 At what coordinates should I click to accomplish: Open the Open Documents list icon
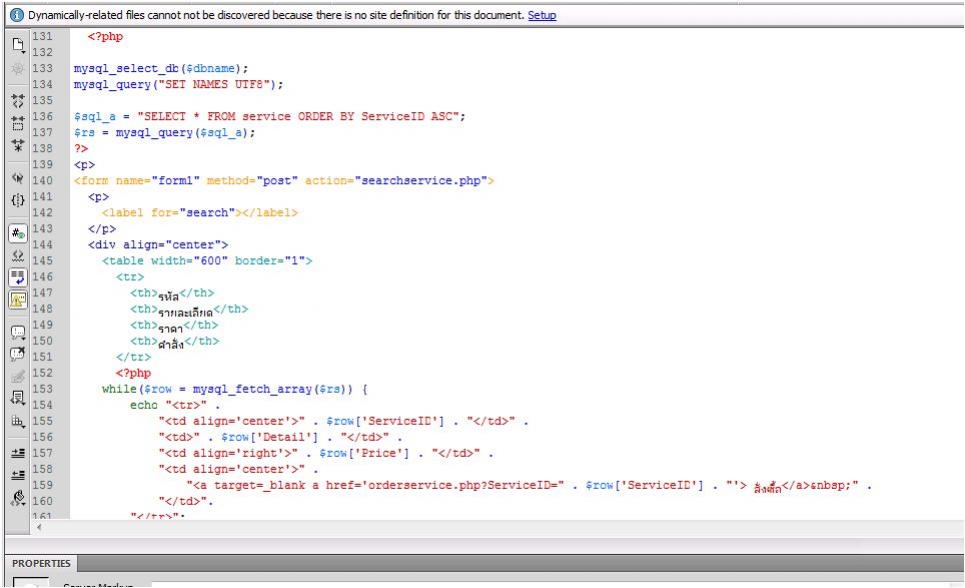[18, 45]
